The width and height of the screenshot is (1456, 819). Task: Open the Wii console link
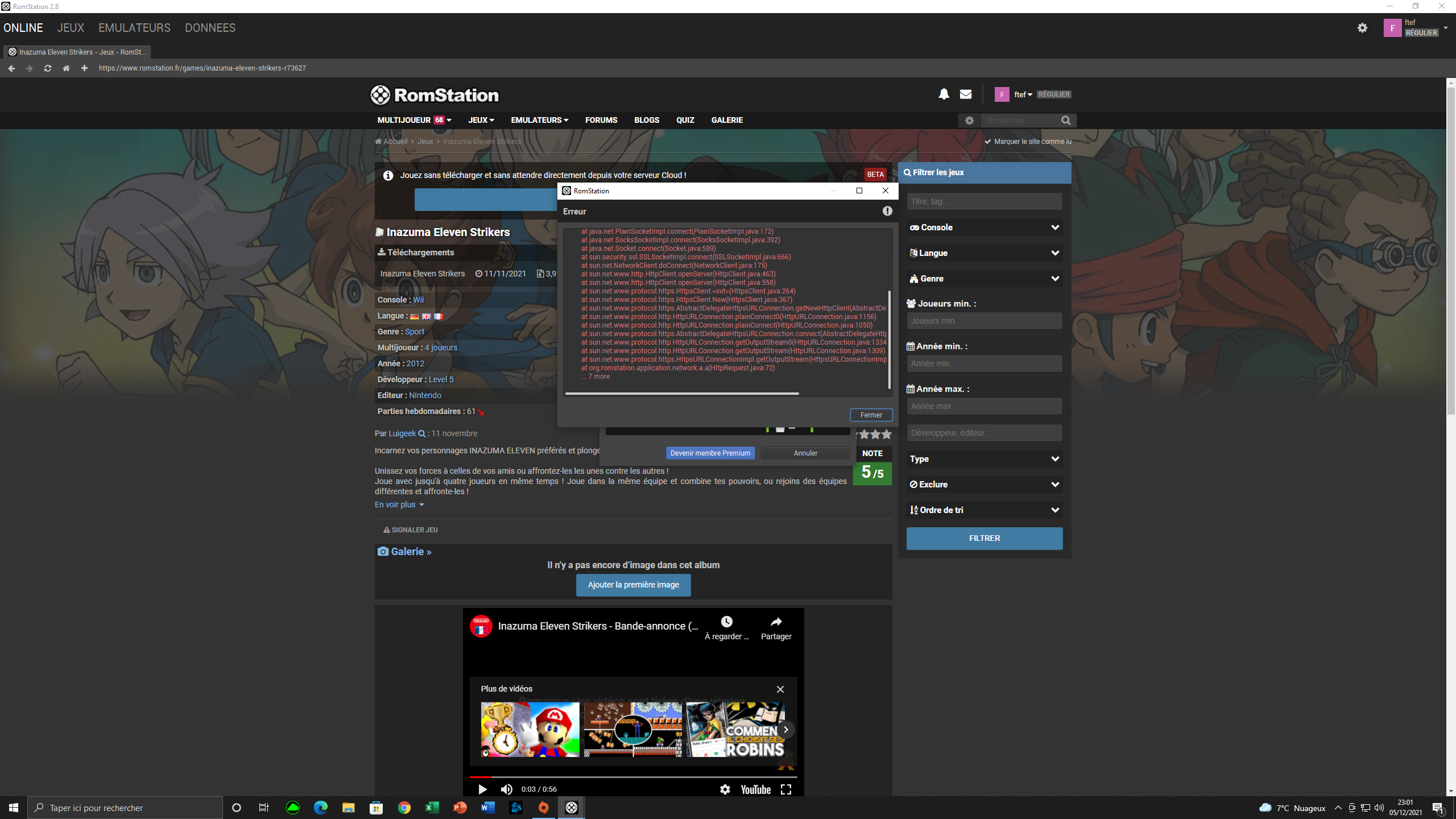[x=418, y=300]
